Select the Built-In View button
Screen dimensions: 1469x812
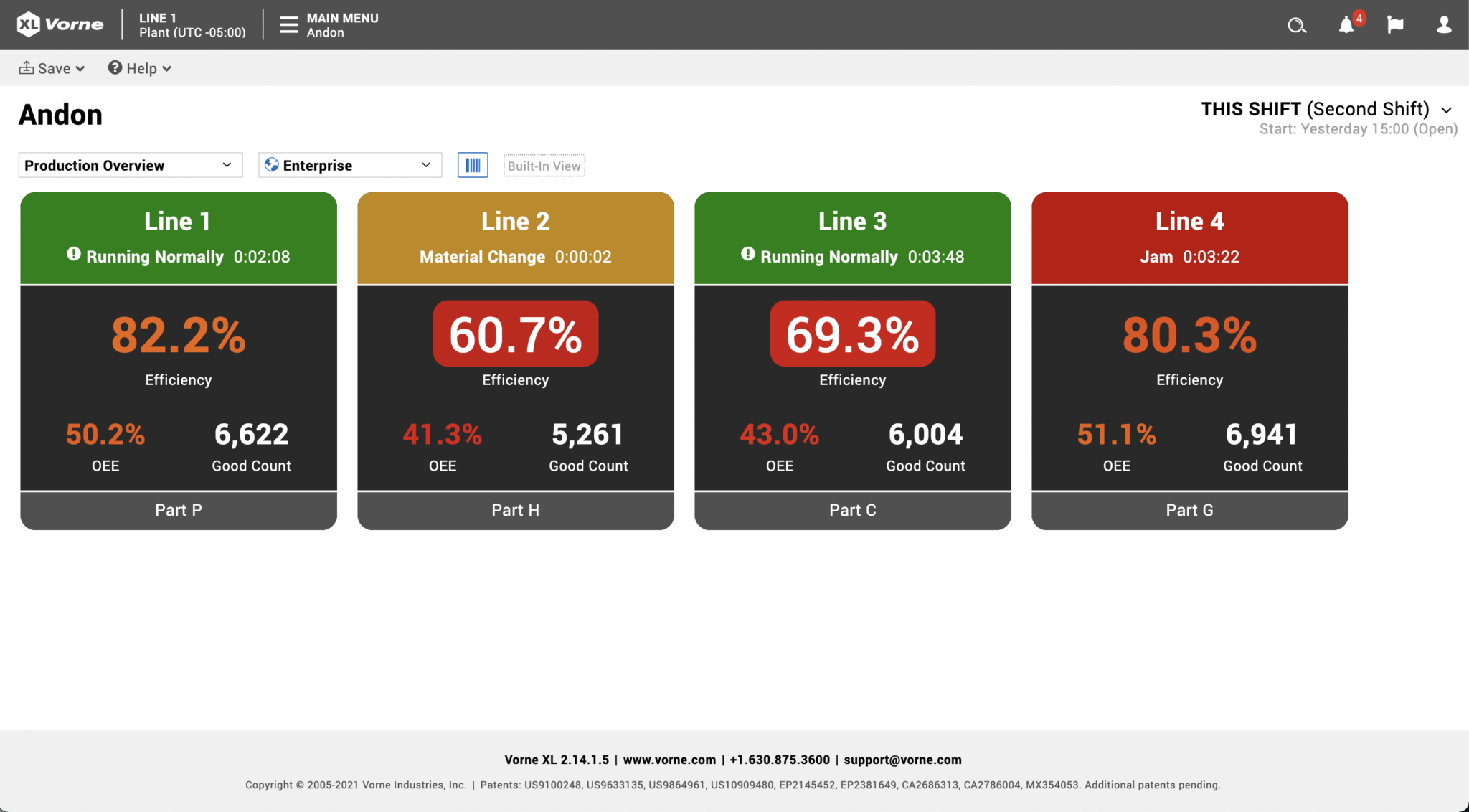click(x=544, y=165)
